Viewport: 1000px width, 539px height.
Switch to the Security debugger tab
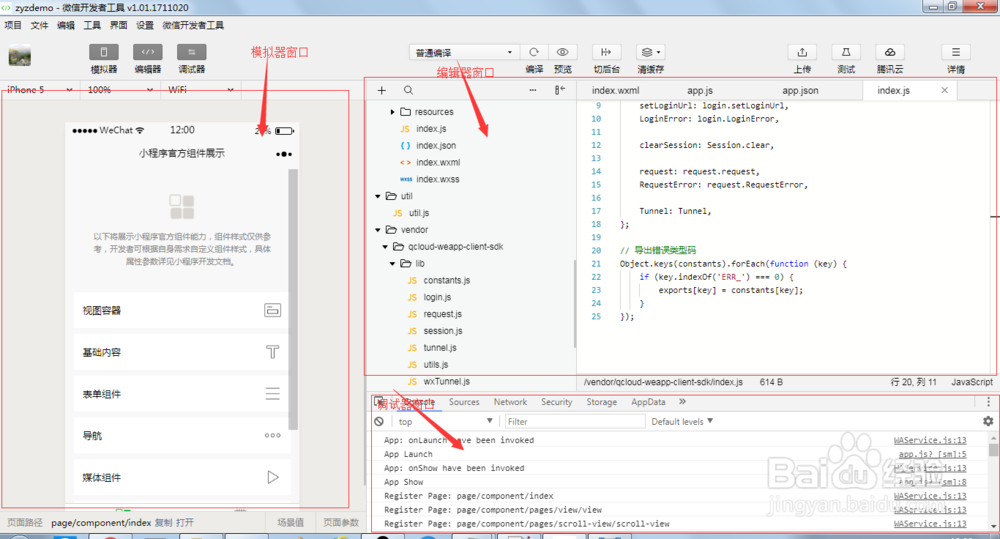click(557, 402)
